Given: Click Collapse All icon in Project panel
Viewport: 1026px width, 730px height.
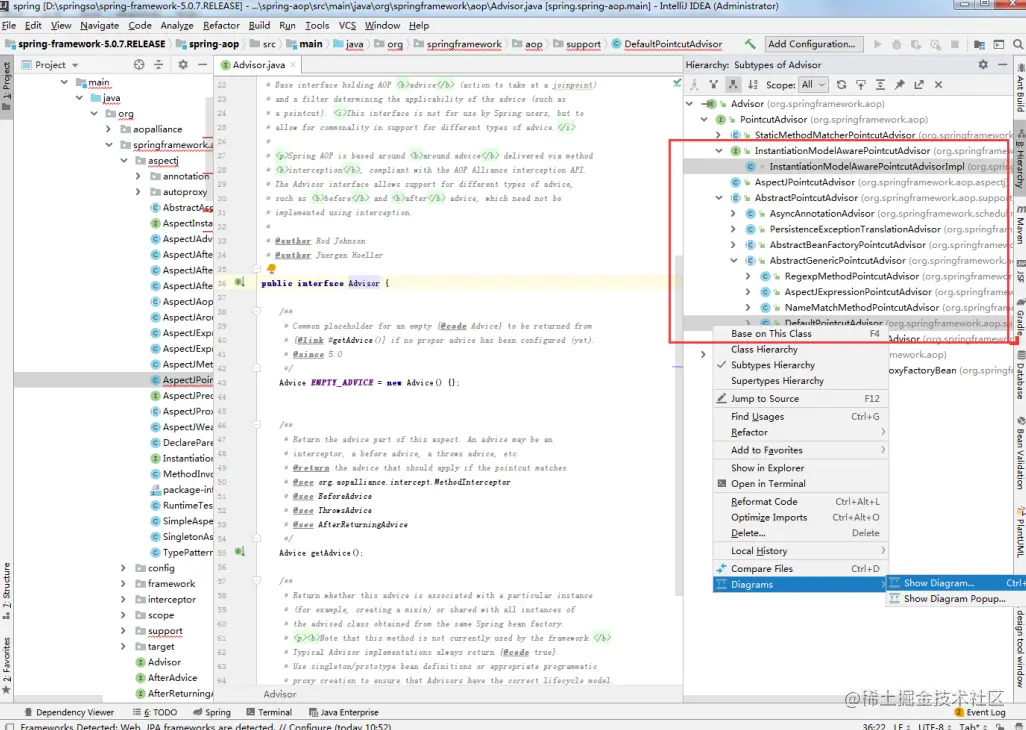Looking at the screenshot, I should pyautogui.click(x=158, y=64).
